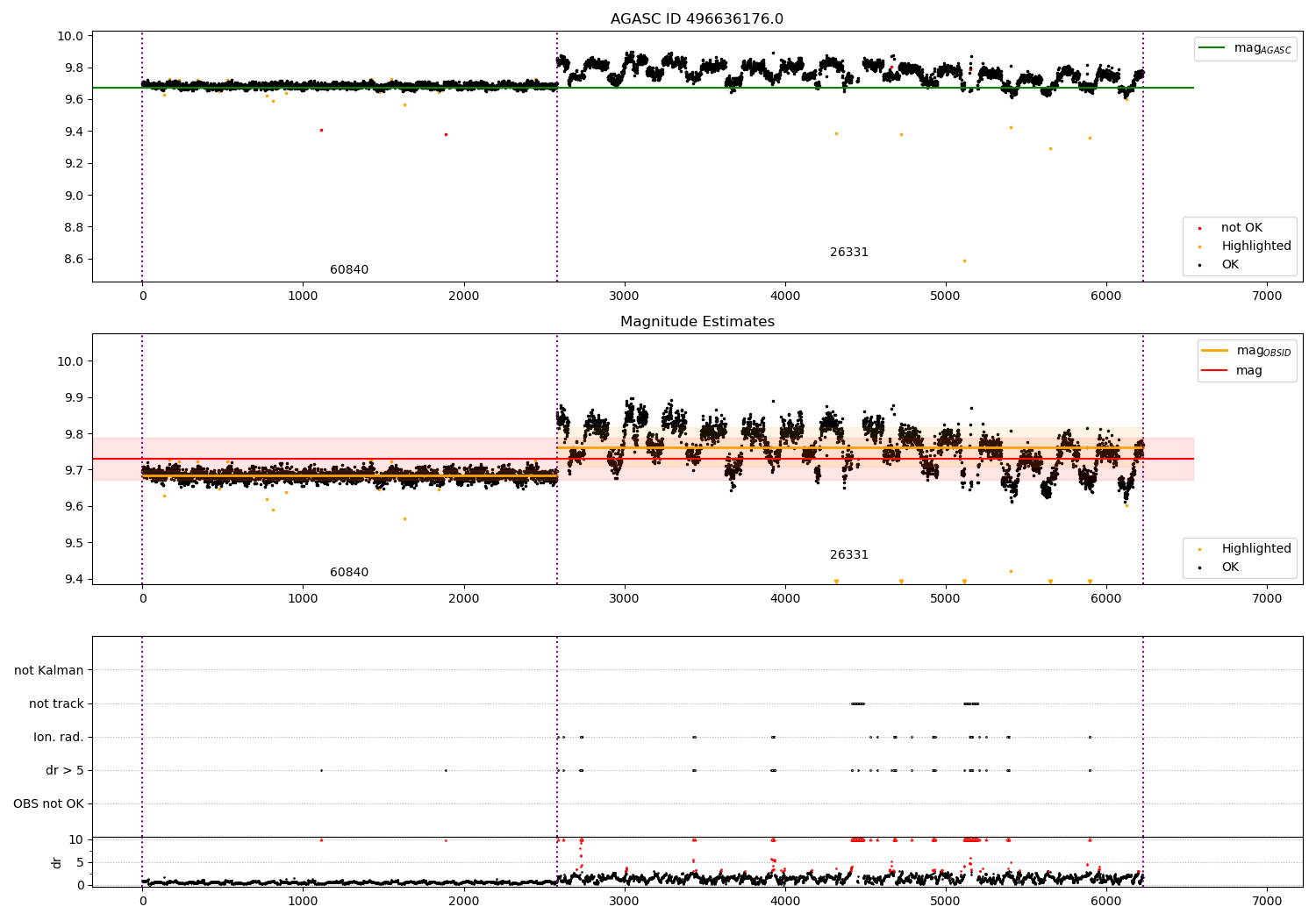Click the 'OK' entry in the Magnitude Estimates legend
The width and height of the screenshot is (1316, 921).
[1230, 568]
